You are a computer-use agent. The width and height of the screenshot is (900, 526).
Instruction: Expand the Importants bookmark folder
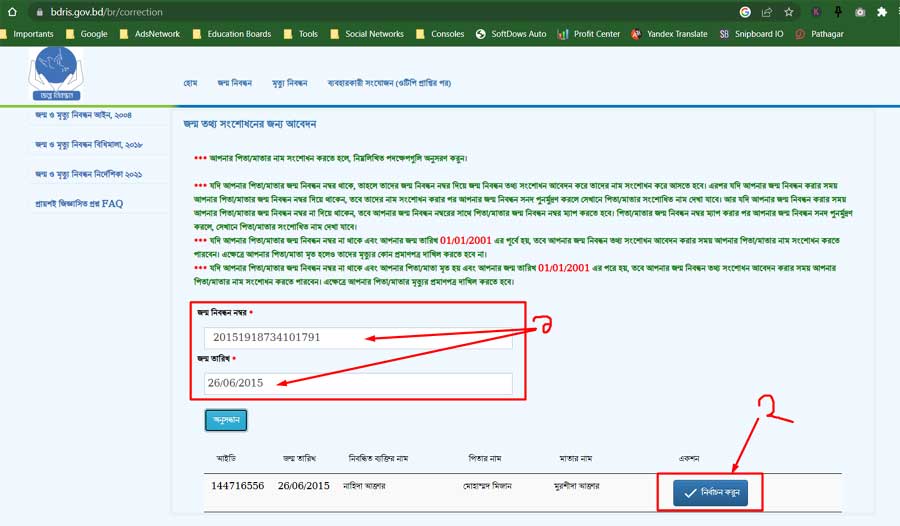click(27, 34)
